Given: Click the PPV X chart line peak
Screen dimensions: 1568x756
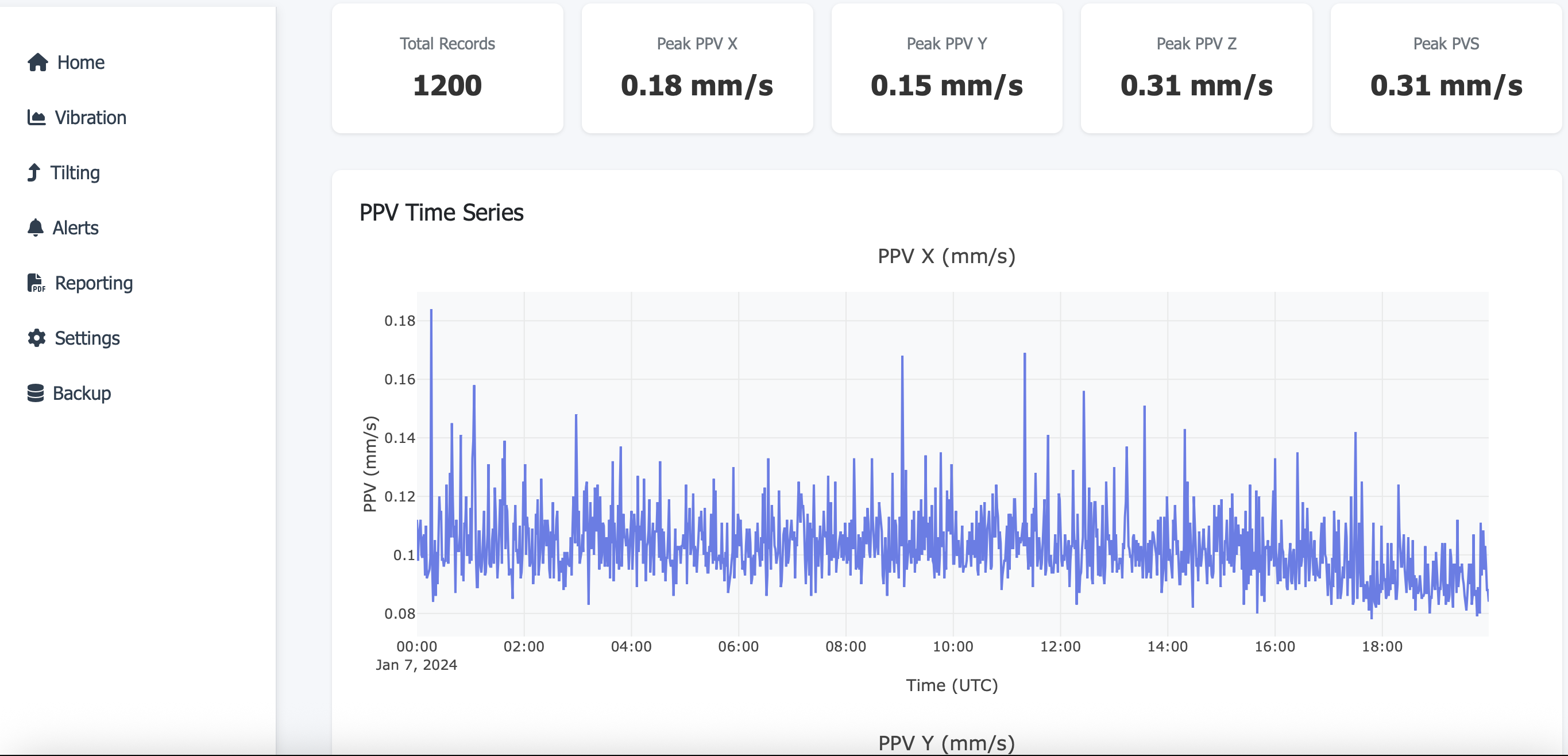Looking at the screenshot, I should pyautogui.click(x=430, y=310).
